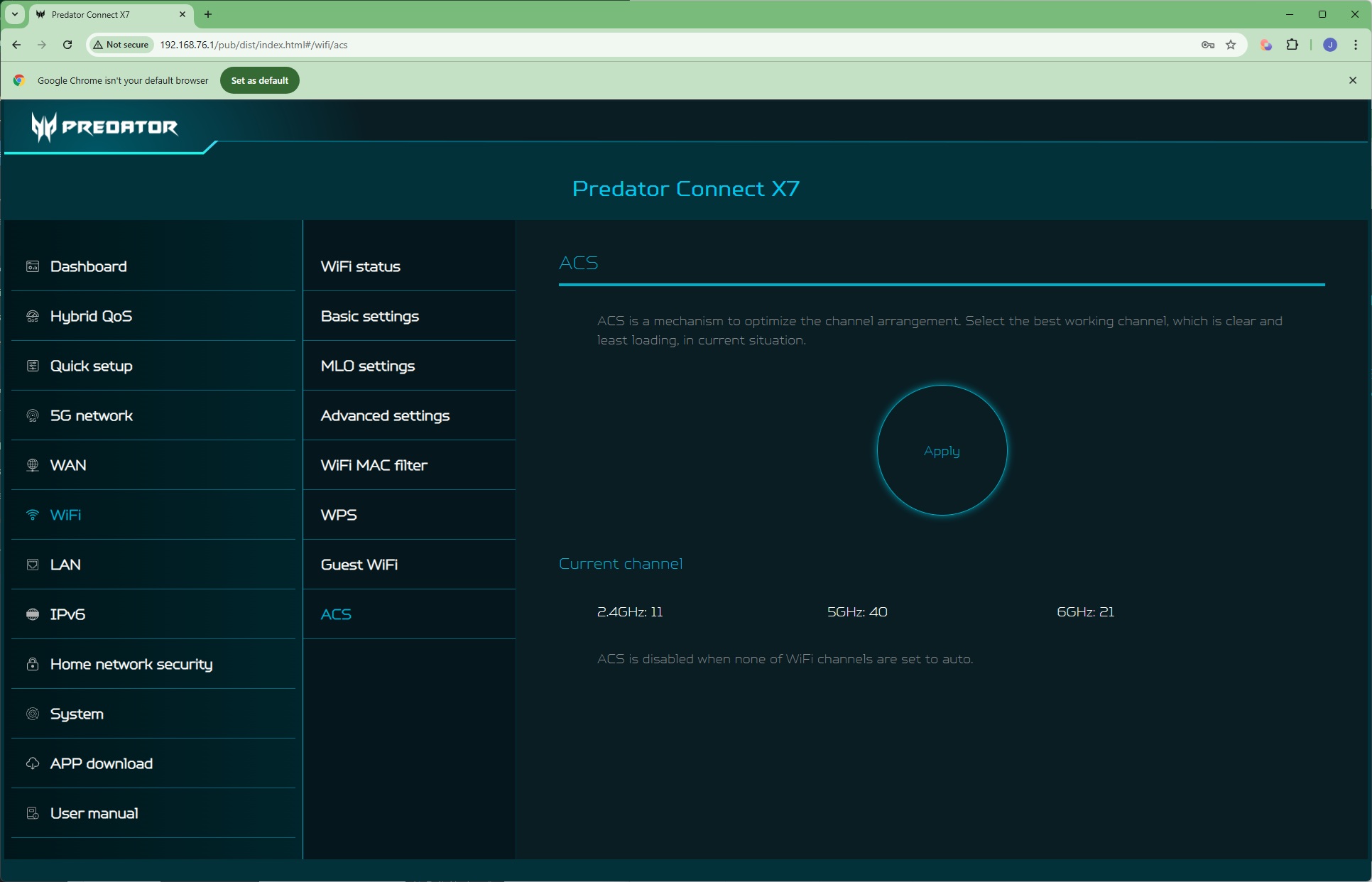Click the System gear icon
Image resolution: width=1372 pixels, height=882 pixels.
33,714
